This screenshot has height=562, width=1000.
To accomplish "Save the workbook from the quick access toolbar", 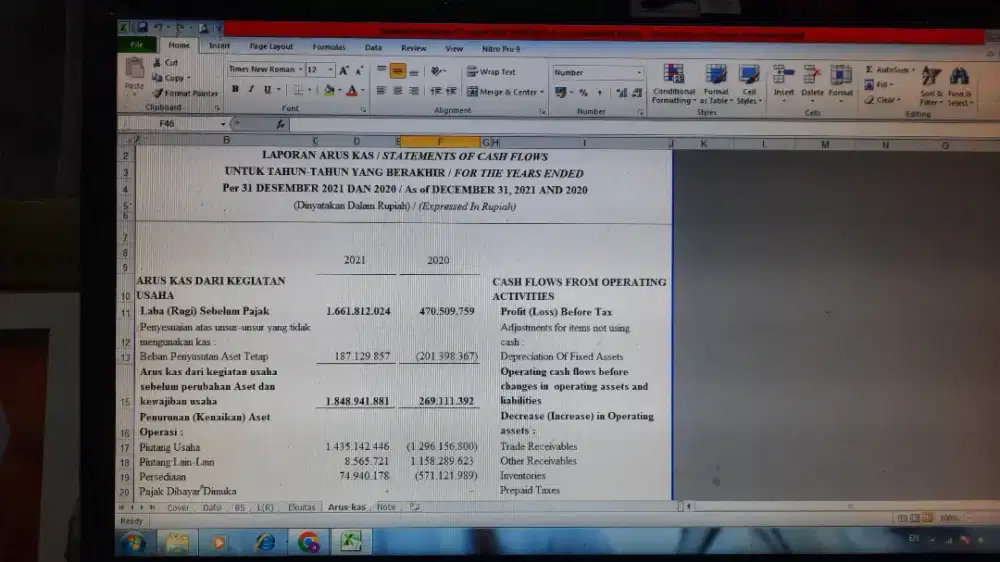I will pos(142,27).
